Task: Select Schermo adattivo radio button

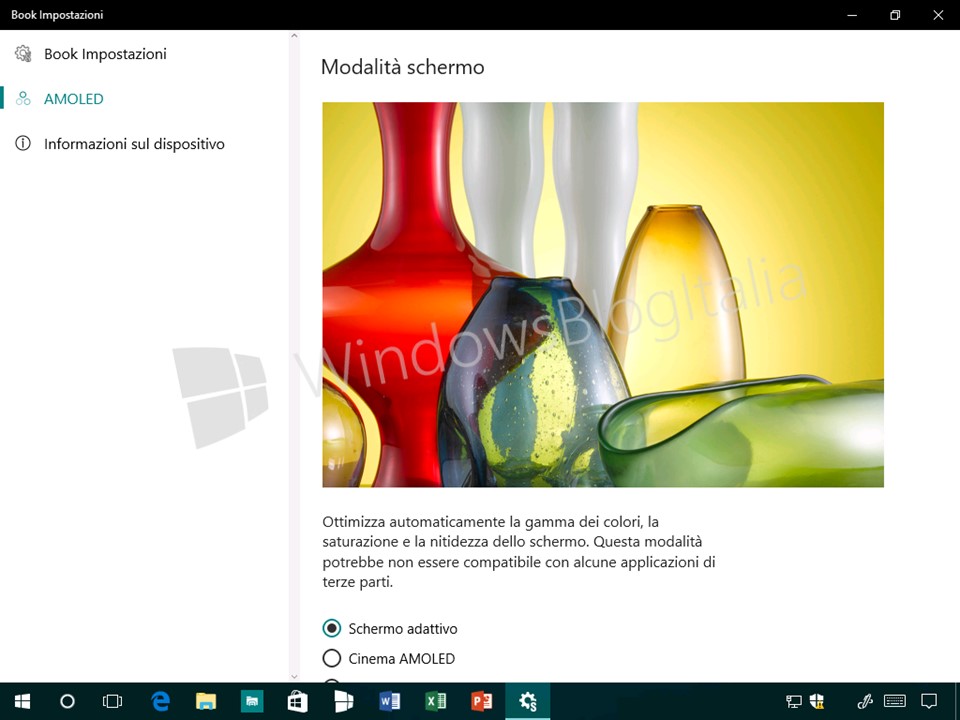Action: [x=331, y=628]
